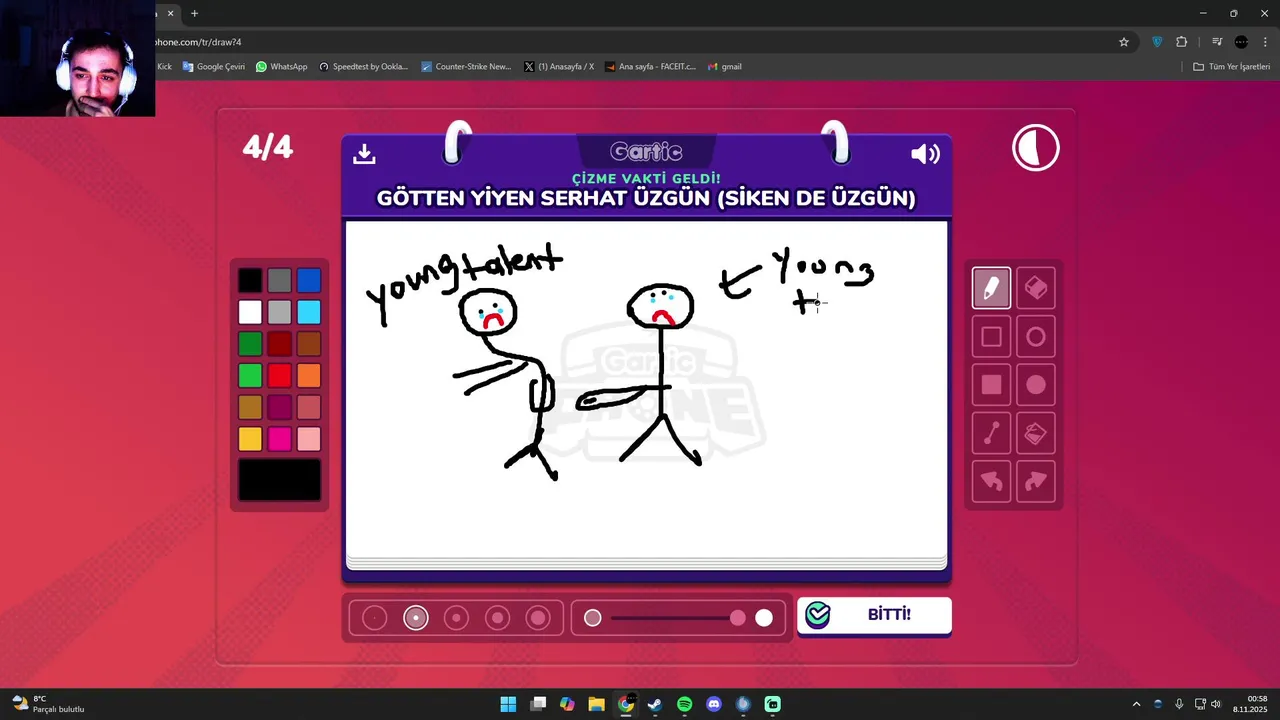Redo the undone drawing stroke

1036,481
